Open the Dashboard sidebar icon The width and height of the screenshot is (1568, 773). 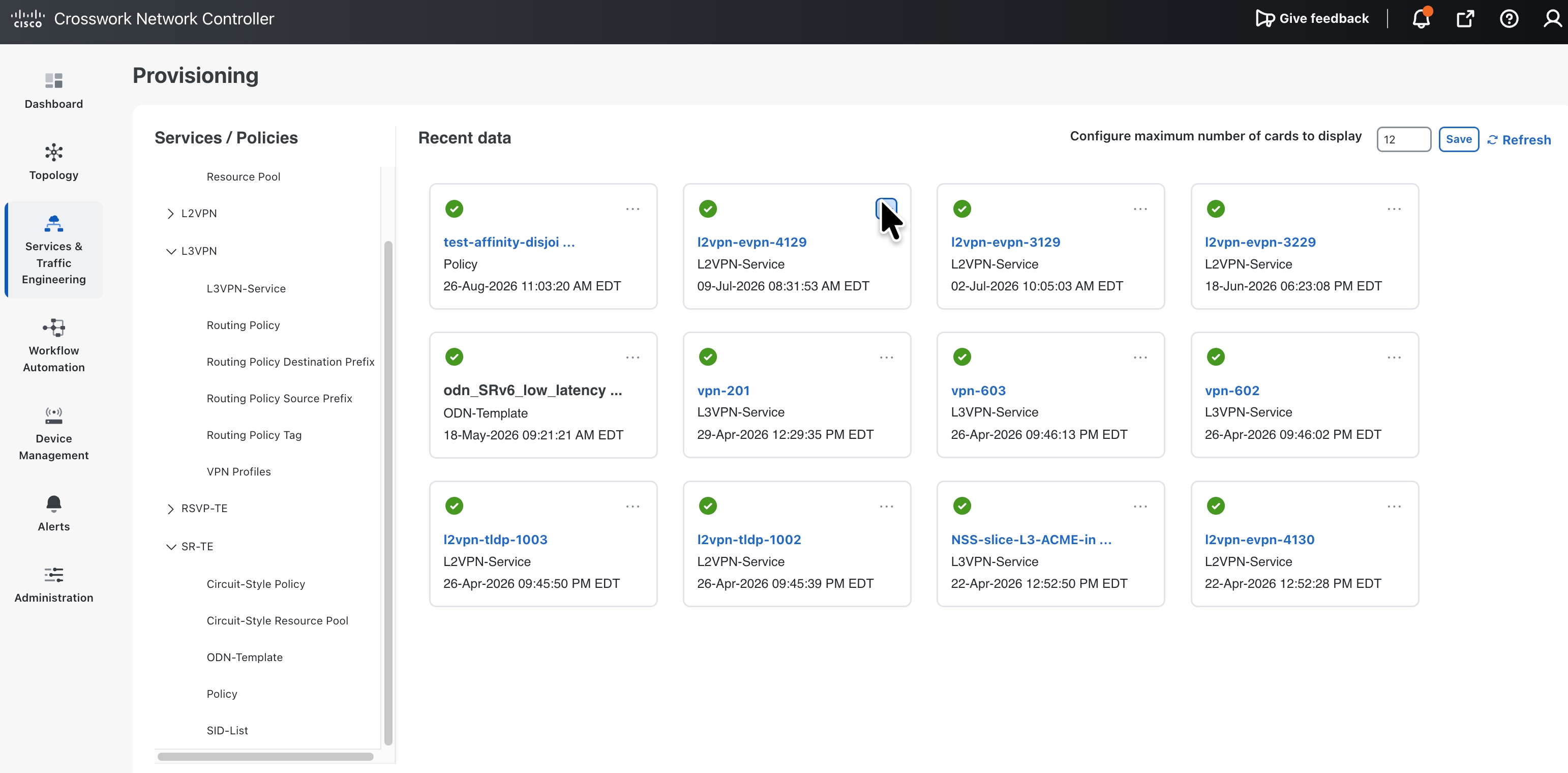[53, 80]
